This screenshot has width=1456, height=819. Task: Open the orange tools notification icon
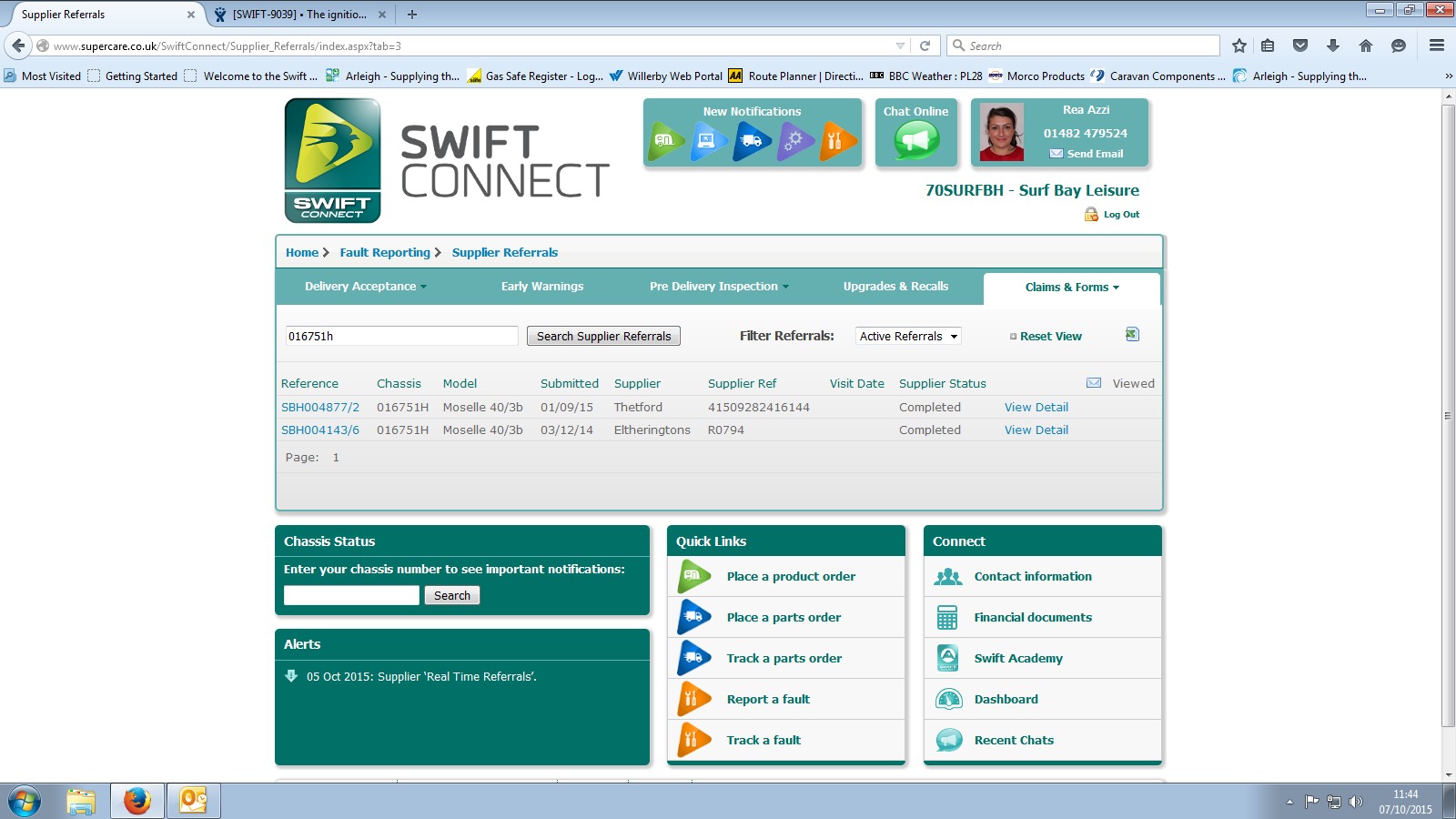(837, 141)
